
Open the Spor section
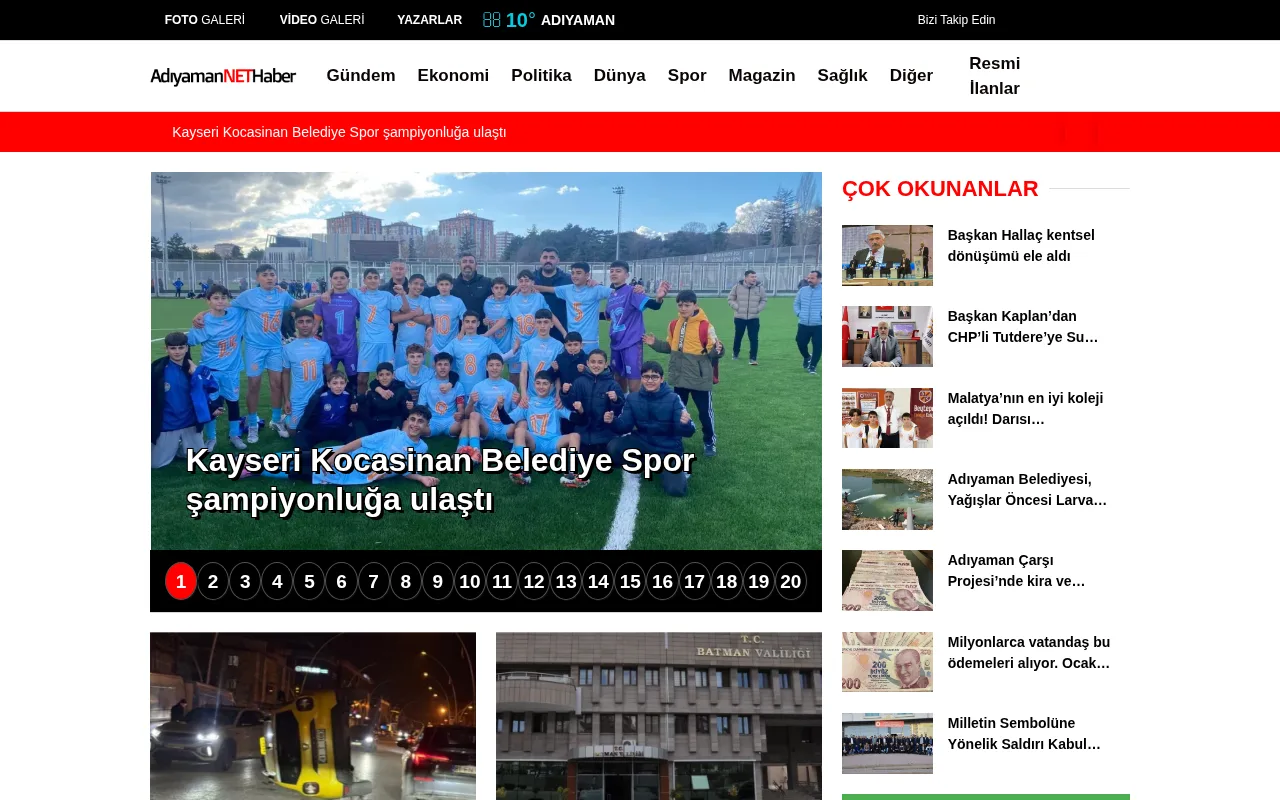[x=687, y=75]
